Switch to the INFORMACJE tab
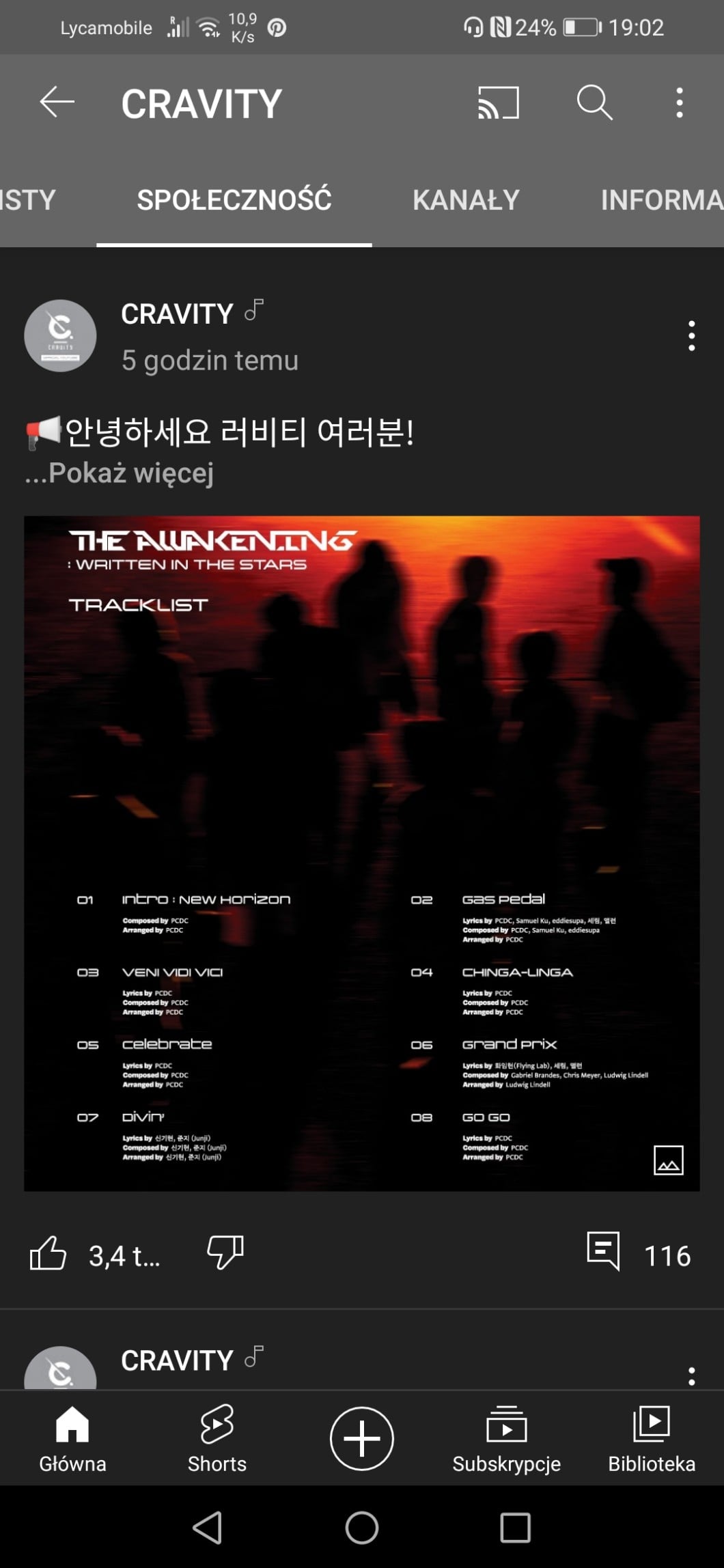 point(661,200)
